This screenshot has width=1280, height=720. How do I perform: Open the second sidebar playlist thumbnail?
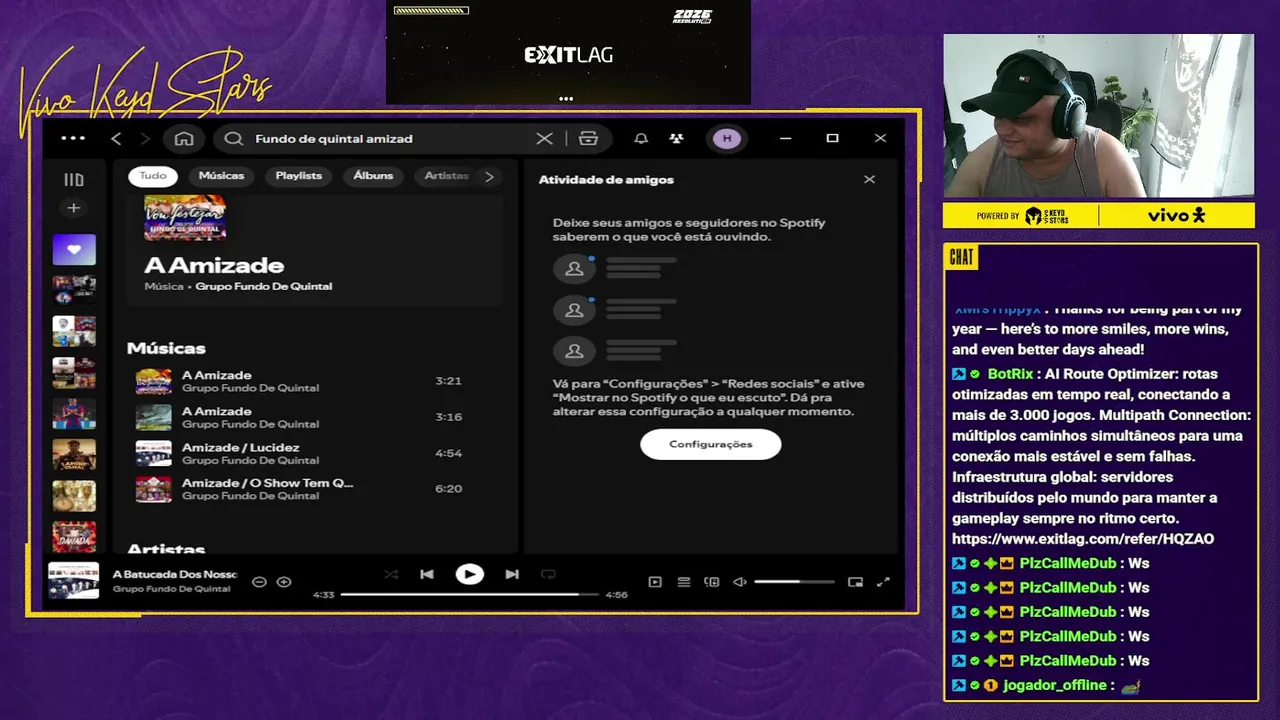coord(74,290)
